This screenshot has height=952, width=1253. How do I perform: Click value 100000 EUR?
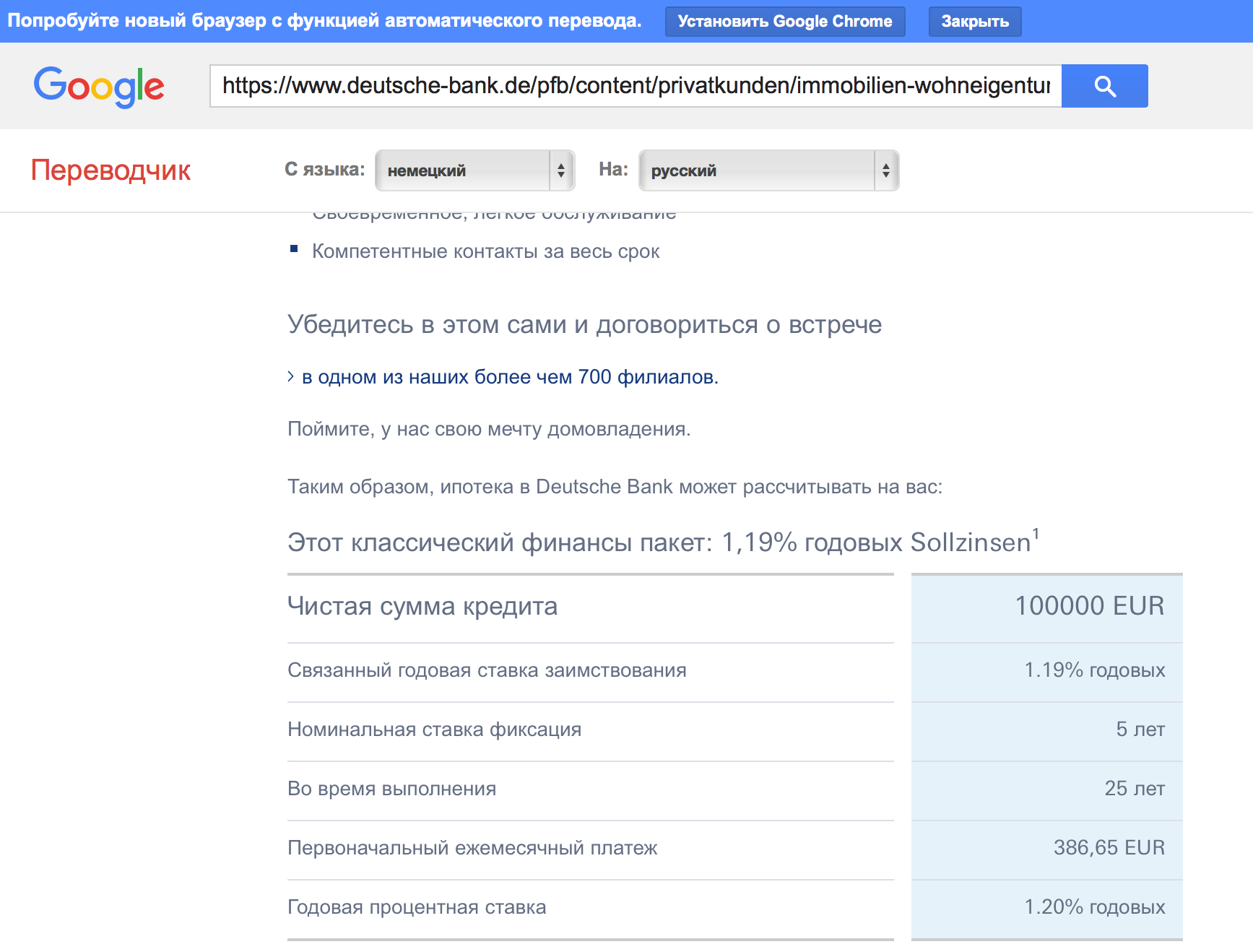click(1090, 606)
